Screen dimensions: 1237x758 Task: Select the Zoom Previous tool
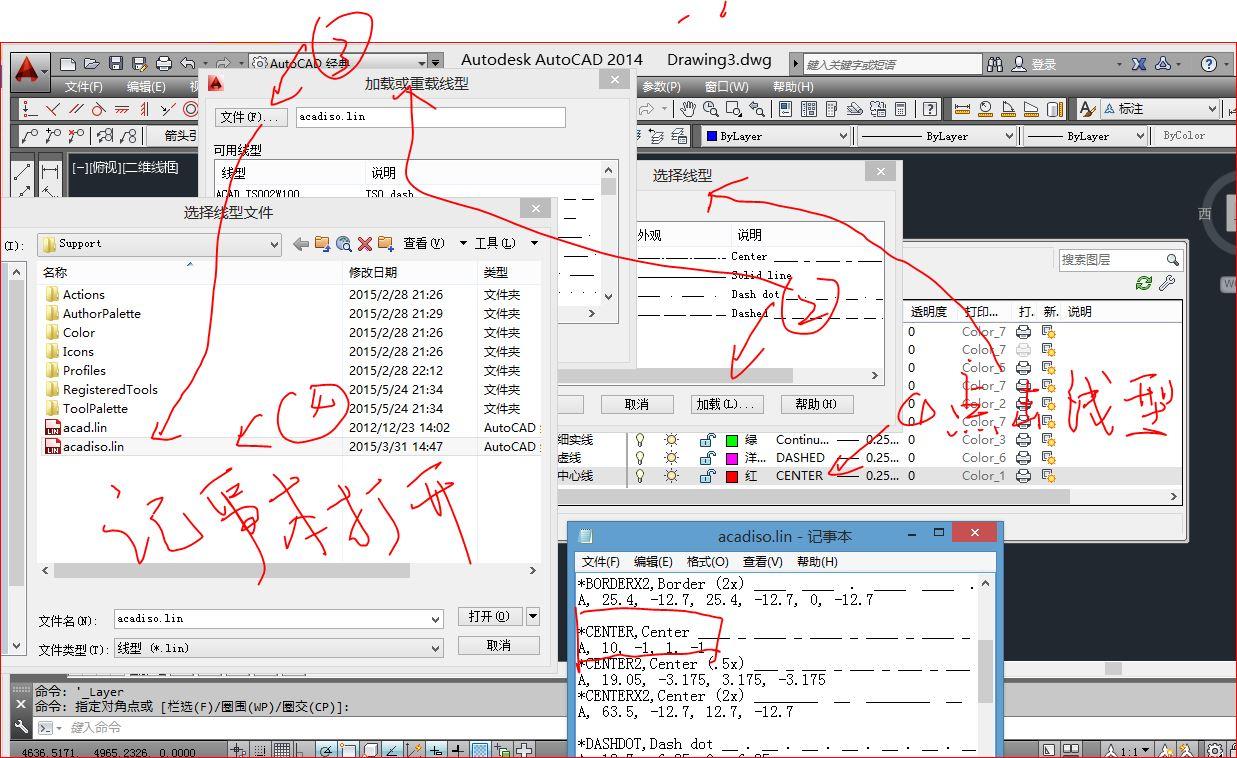point(756,109)
